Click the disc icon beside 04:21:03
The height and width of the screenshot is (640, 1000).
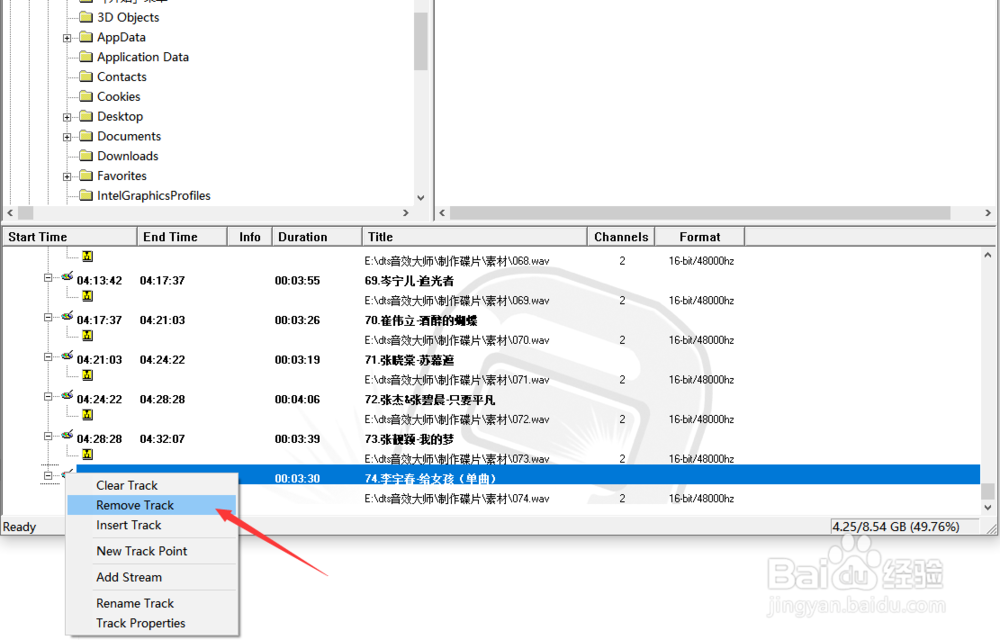[66, 355]
